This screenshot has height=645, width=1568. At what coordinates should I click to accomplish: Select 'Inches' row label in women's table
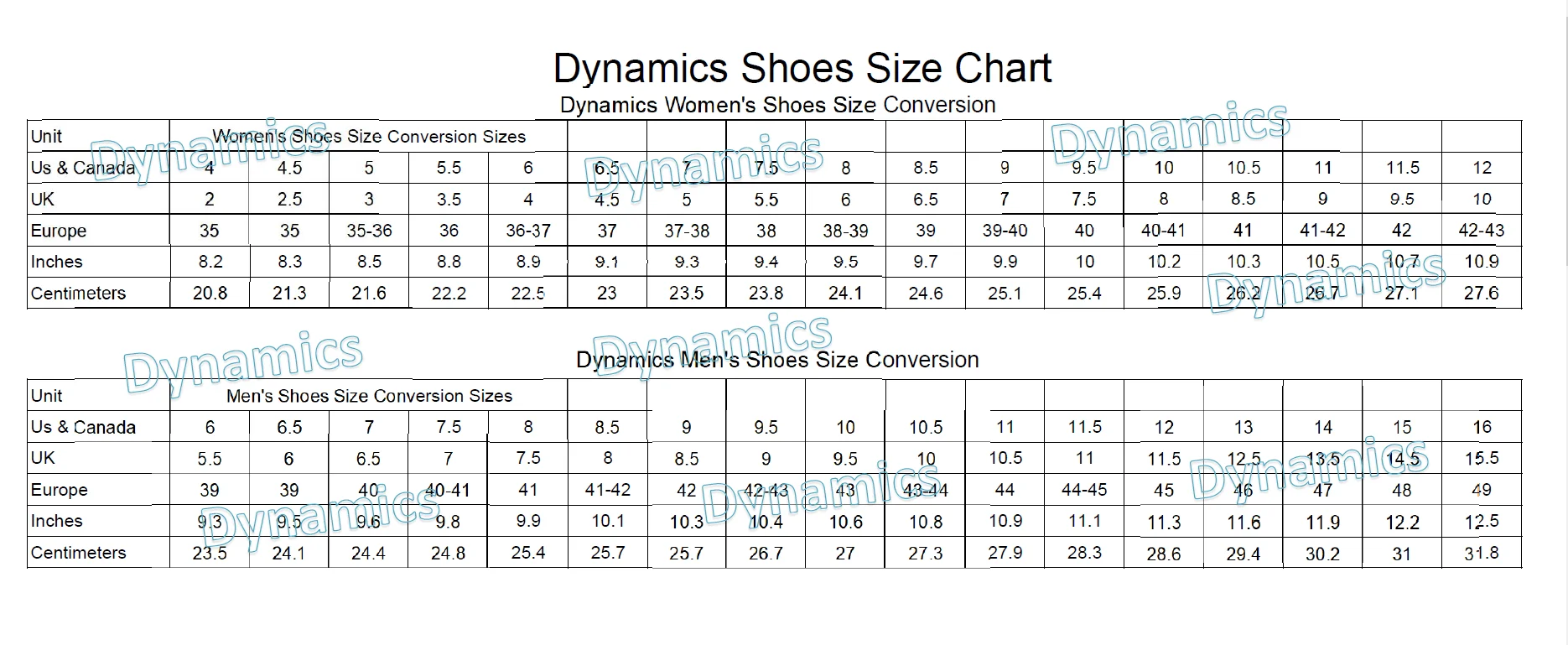click(x=56, y=262)
